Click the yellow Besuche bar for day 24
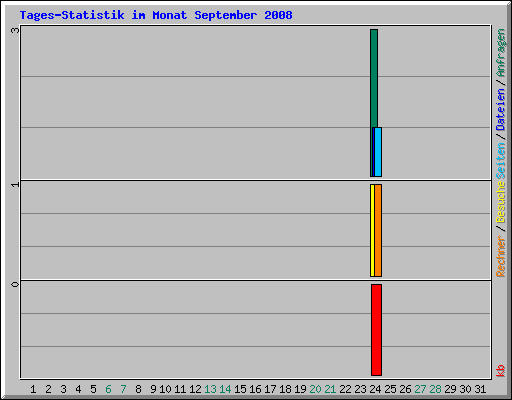The image size is (512, 400). coord(372,230)
